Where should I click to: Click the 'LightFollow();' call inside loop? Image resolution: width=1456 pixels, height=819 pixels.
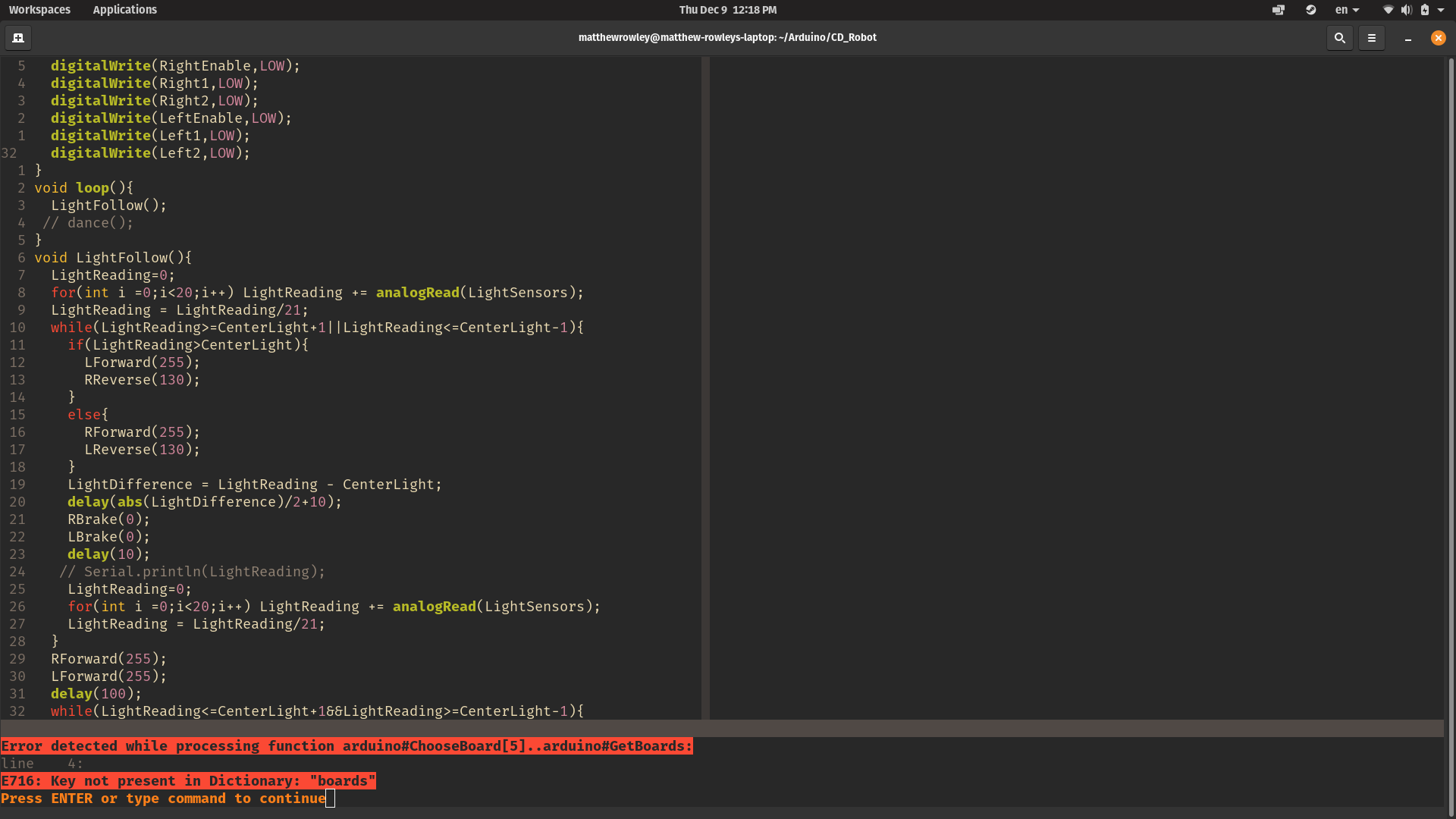tap(108, 206)
